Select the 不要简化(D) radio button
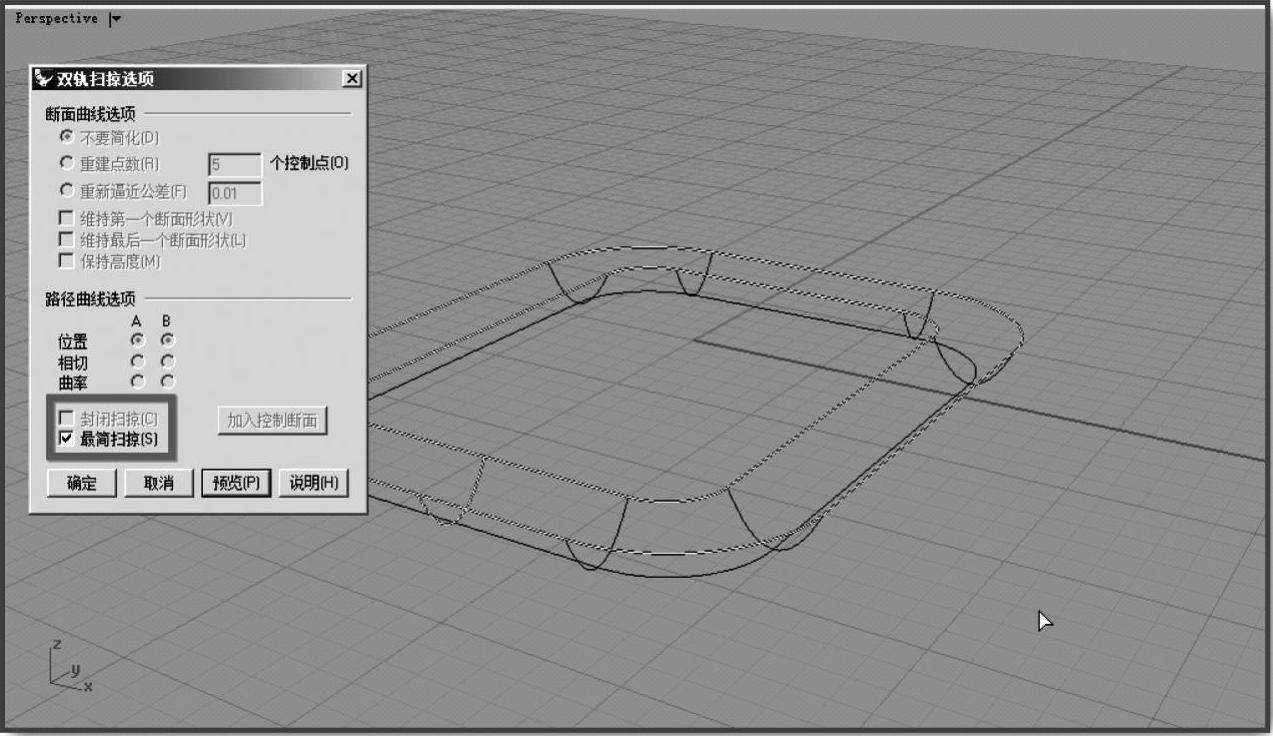 67,137
